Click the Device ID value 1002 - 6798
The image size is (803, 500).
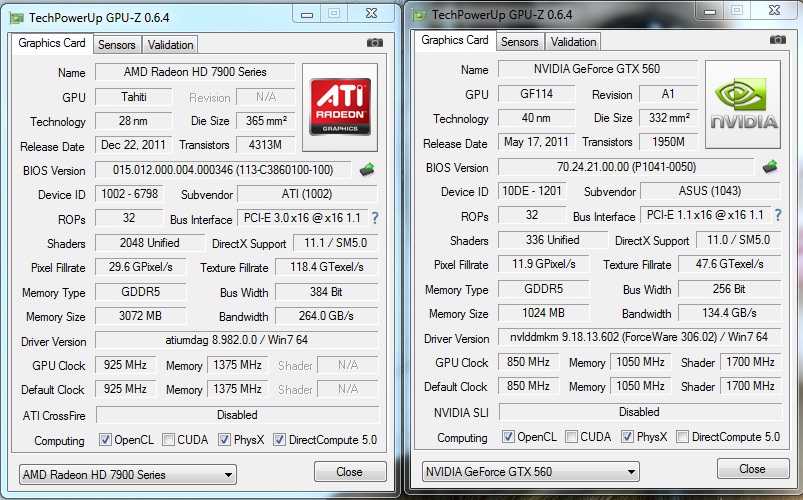129,194
